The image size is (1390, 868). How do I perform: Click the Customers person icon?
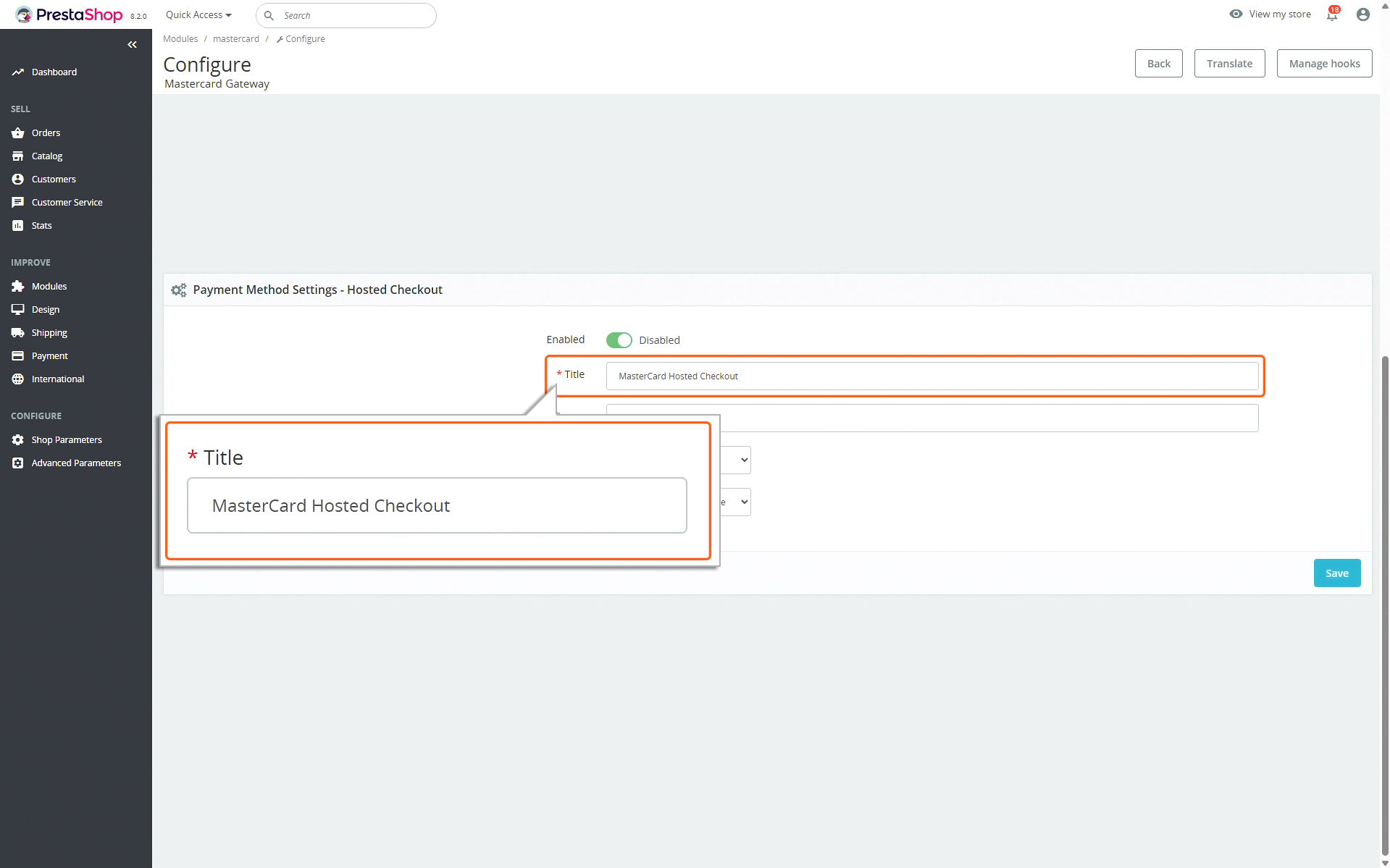tap(18, 180)
